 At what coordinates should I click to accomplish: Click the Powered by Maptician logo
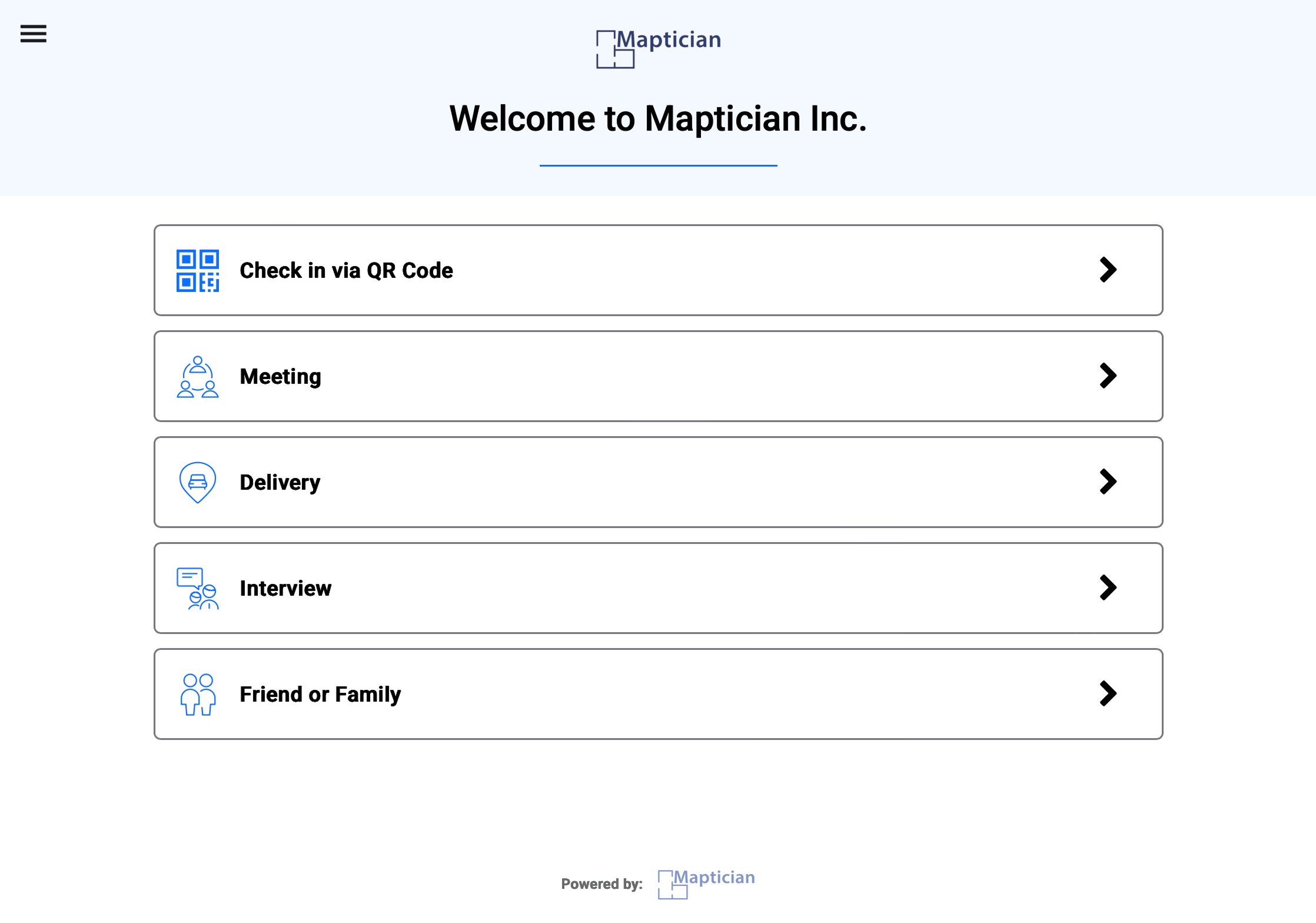706,884
